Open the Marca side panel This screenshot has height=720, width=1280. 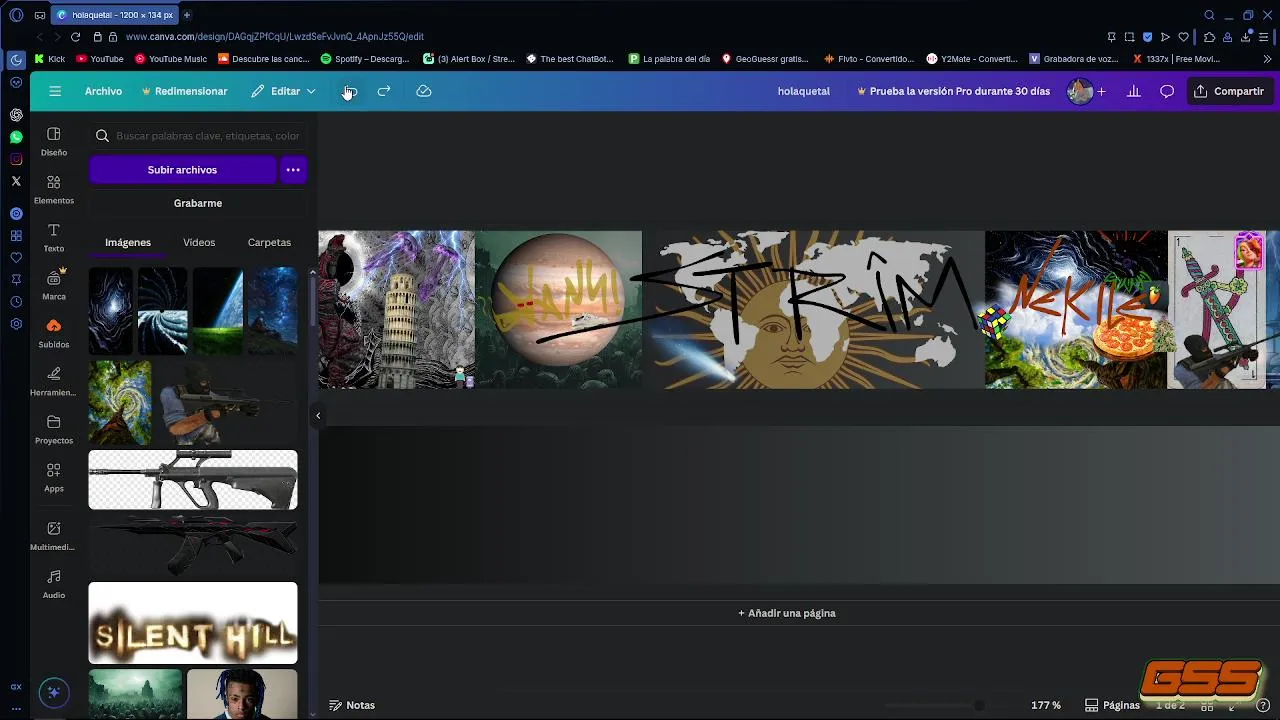tap(54, 285)
